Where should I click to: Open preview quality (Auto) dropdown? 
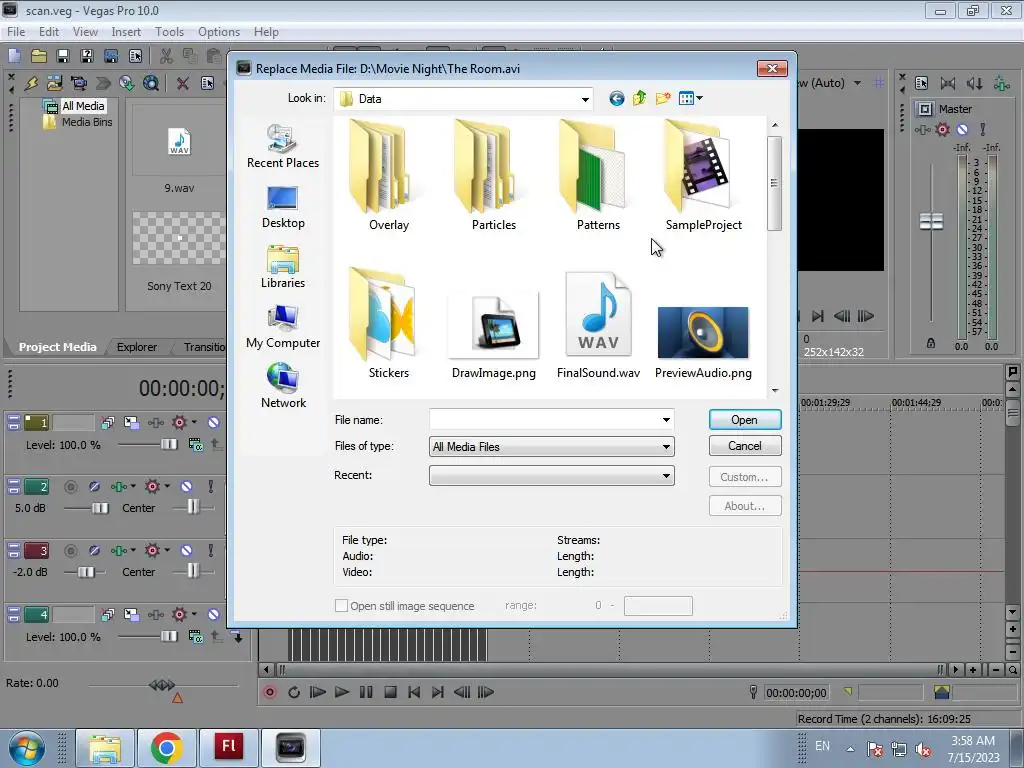click(857, 83)
